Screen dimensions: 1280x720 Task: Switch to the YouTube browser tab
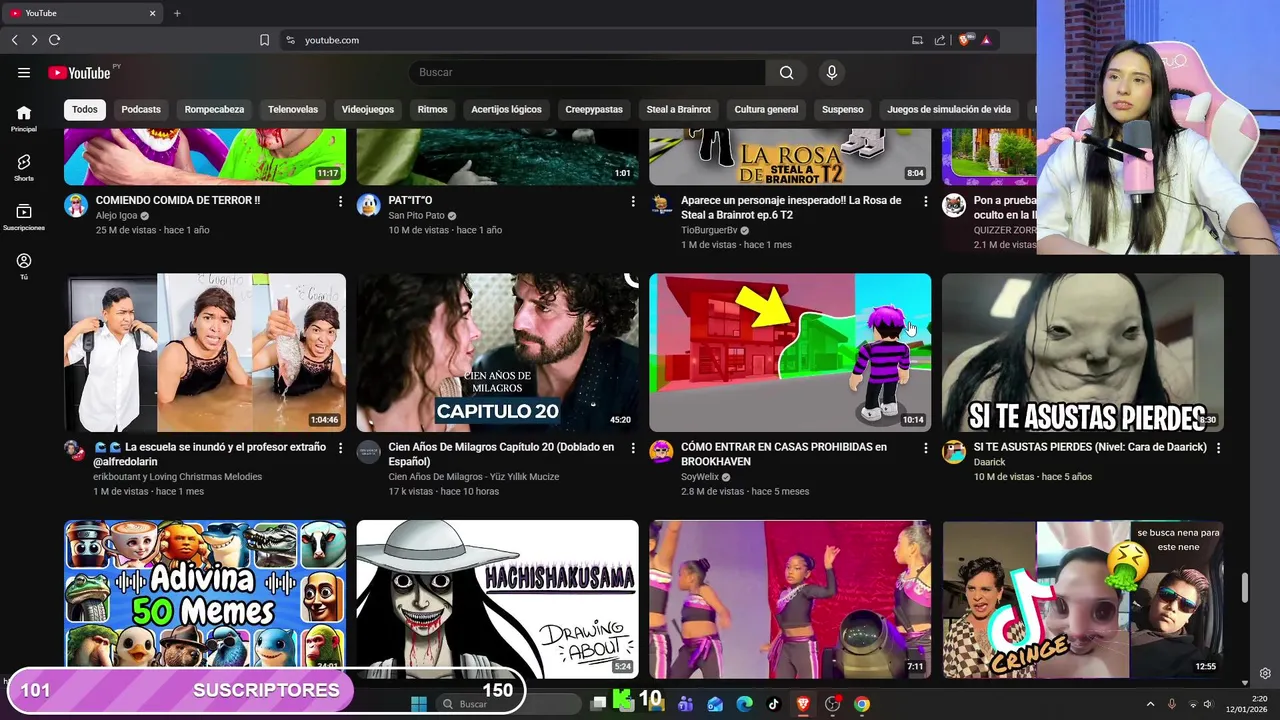point(82,13)
